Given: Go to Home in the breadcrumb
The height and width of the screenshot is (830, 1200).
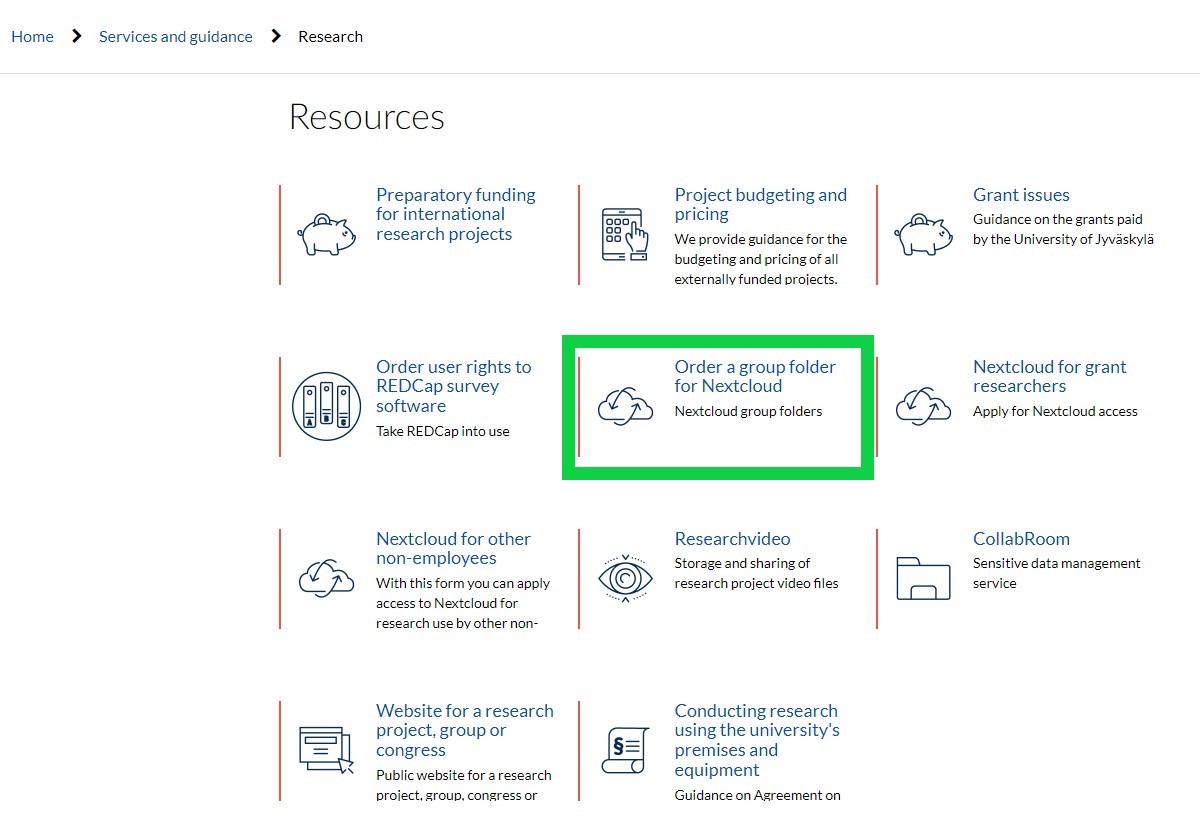Looking at the screenshot, I should [32, 36].
